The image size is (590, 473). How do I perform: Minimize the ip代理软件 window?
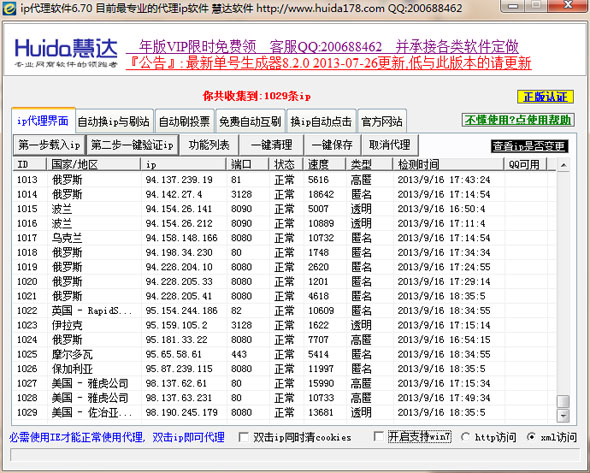[513, 6]
